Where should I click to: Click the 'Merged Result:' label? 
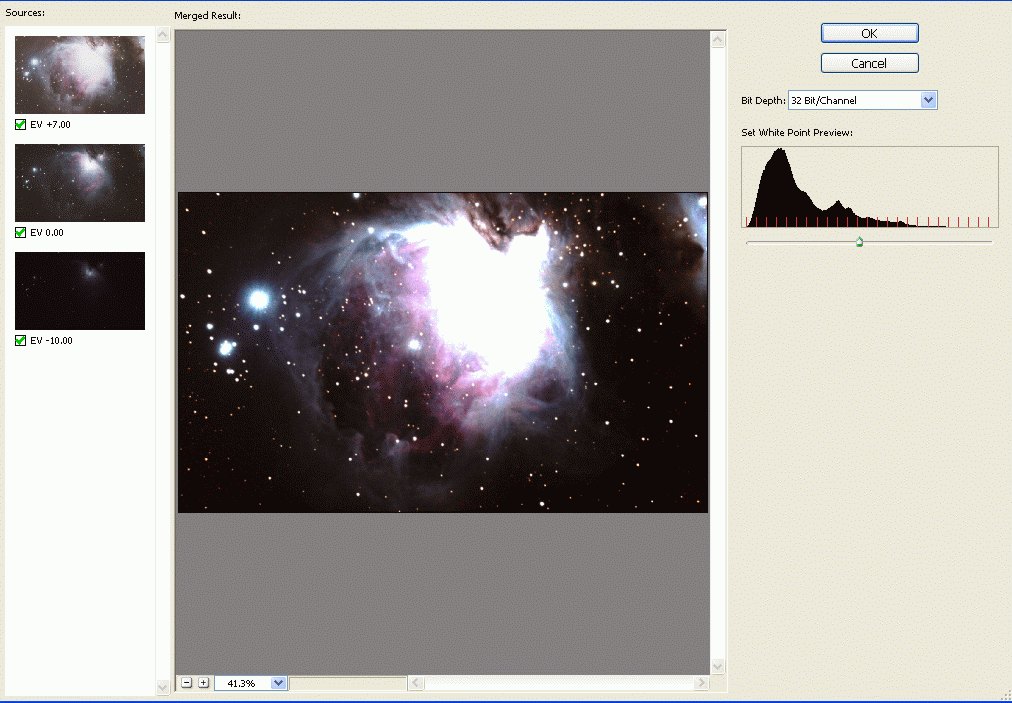(207, 15)
